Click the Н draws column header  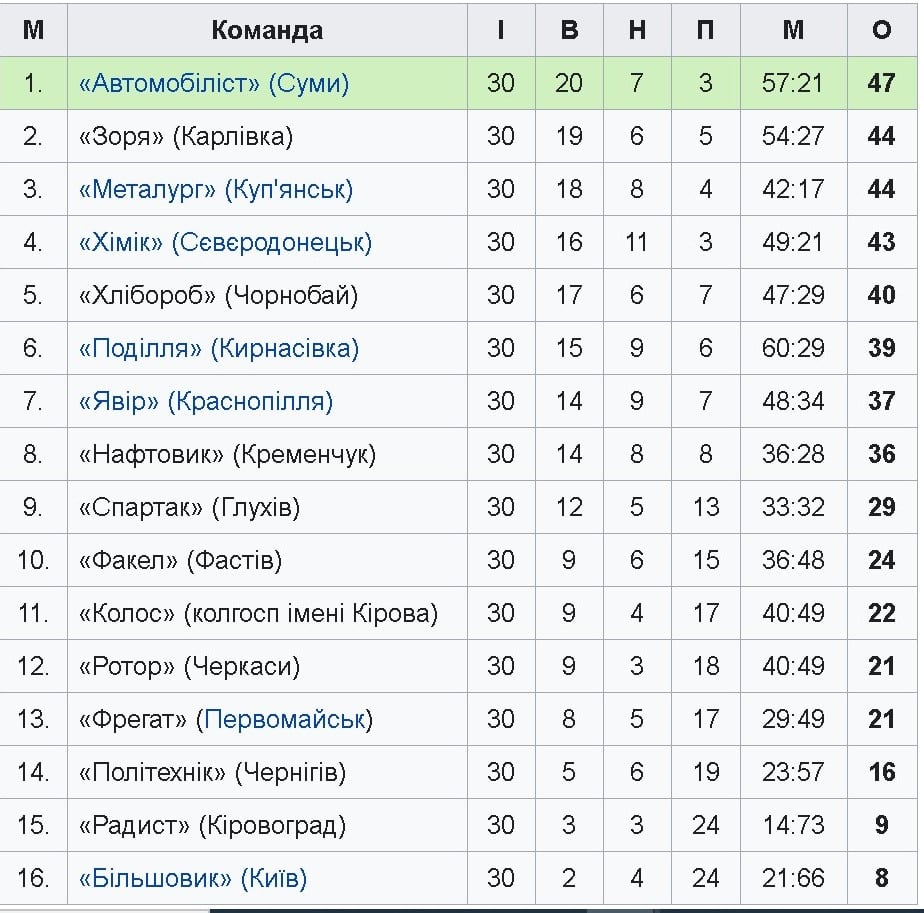(x=637, y=30)
